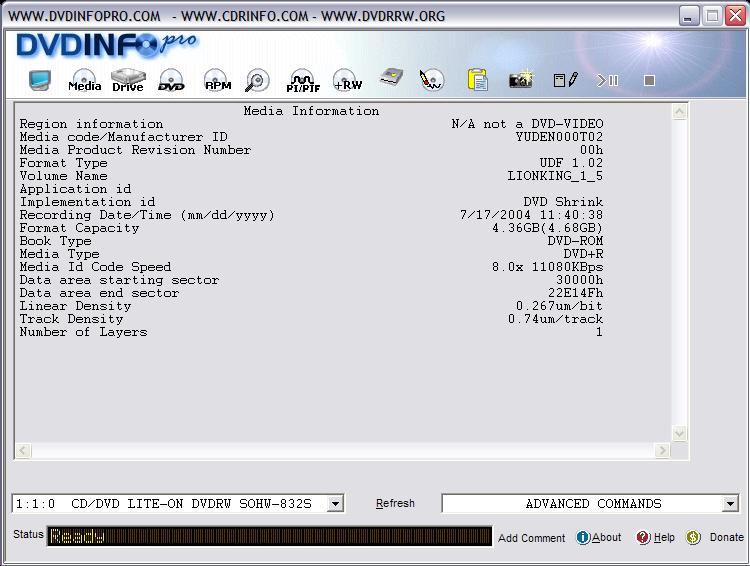This screenshot has width=750, height=566.
Task: Click Add Comment
Action: (531, 538)
